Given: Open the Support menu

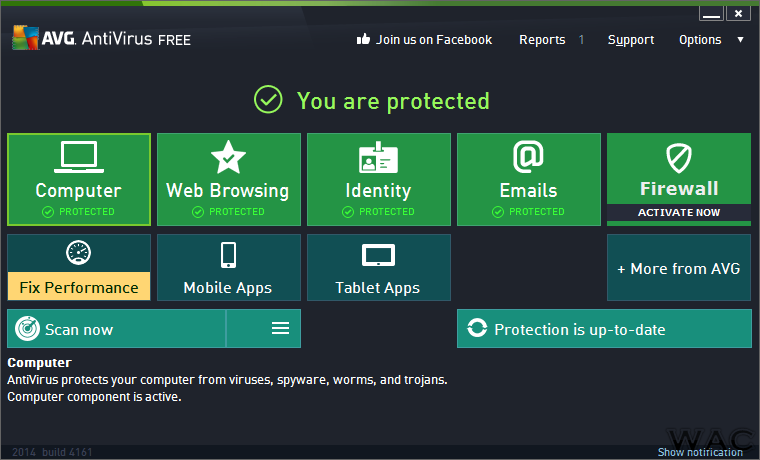Looking at the screenshot, I should [x=631, y=40].
